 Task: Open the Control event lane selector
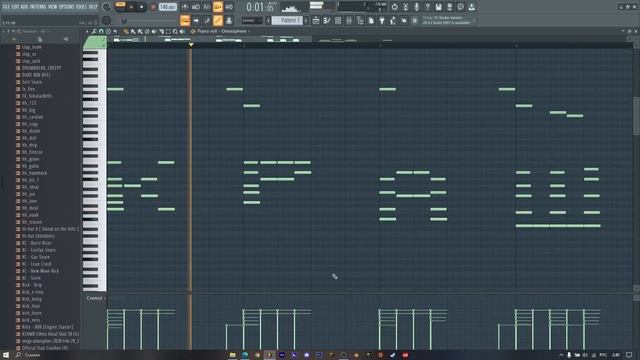pos(95,298)
